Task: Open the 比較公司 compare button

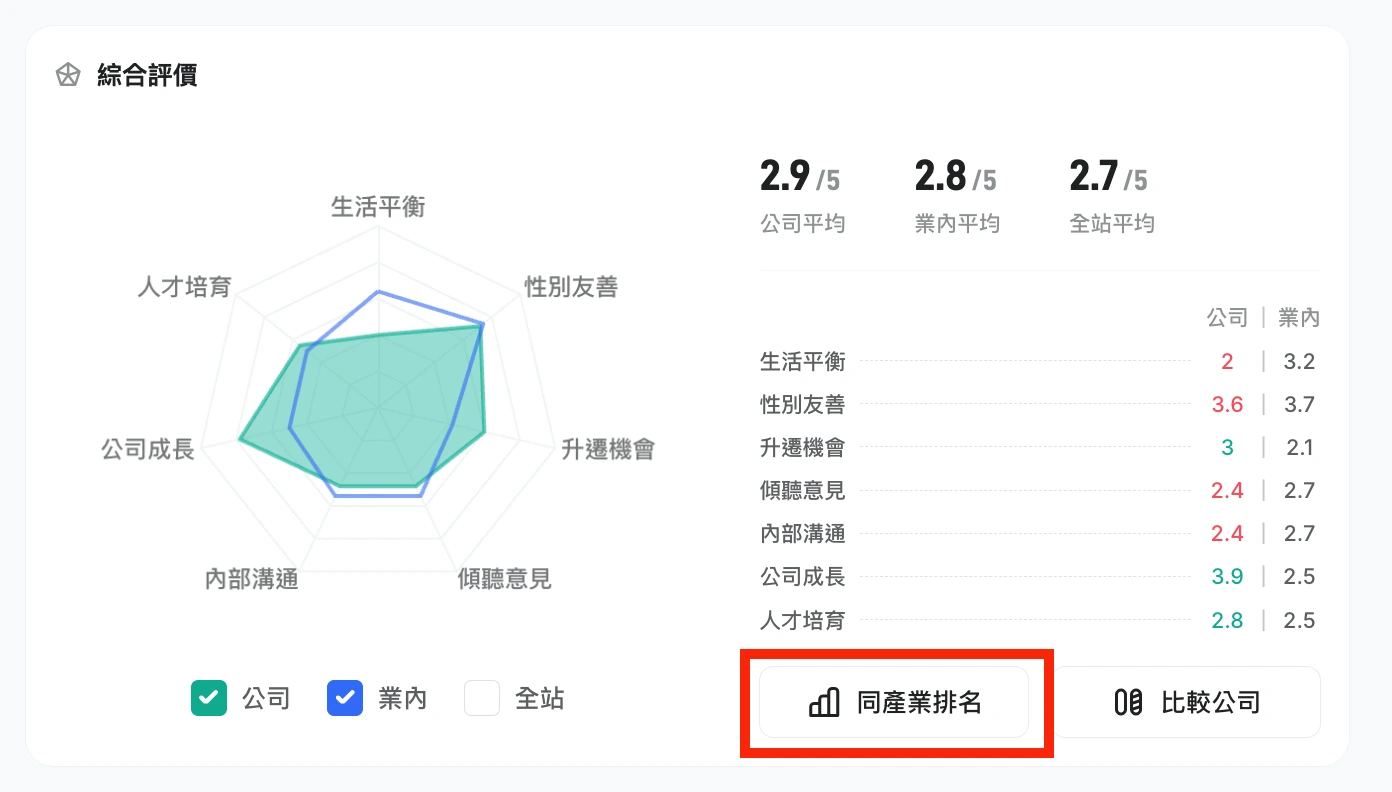Action: pos(1188,702)
